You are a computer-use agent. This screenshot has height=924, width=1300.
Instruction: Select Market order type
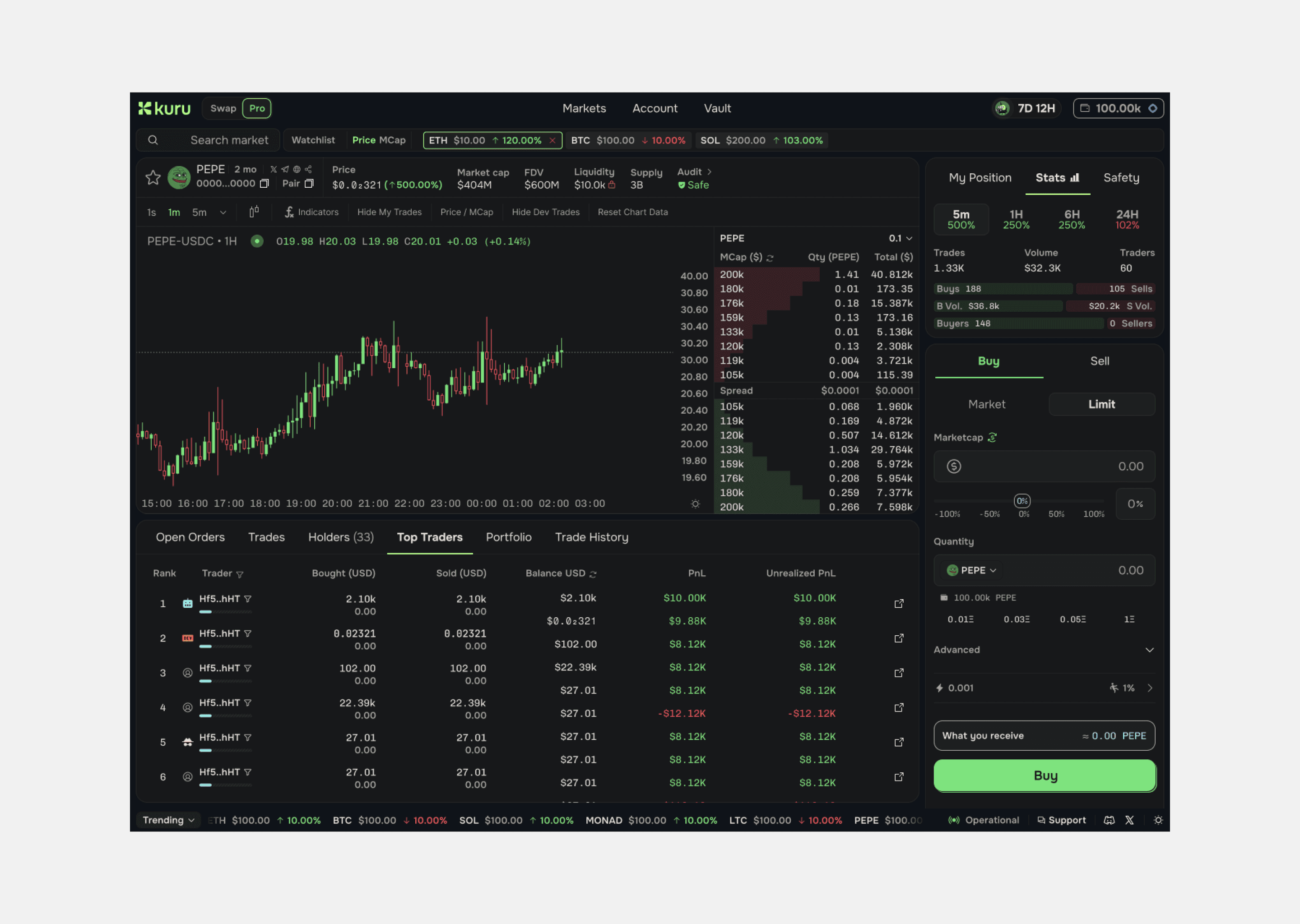pos(987,405)
